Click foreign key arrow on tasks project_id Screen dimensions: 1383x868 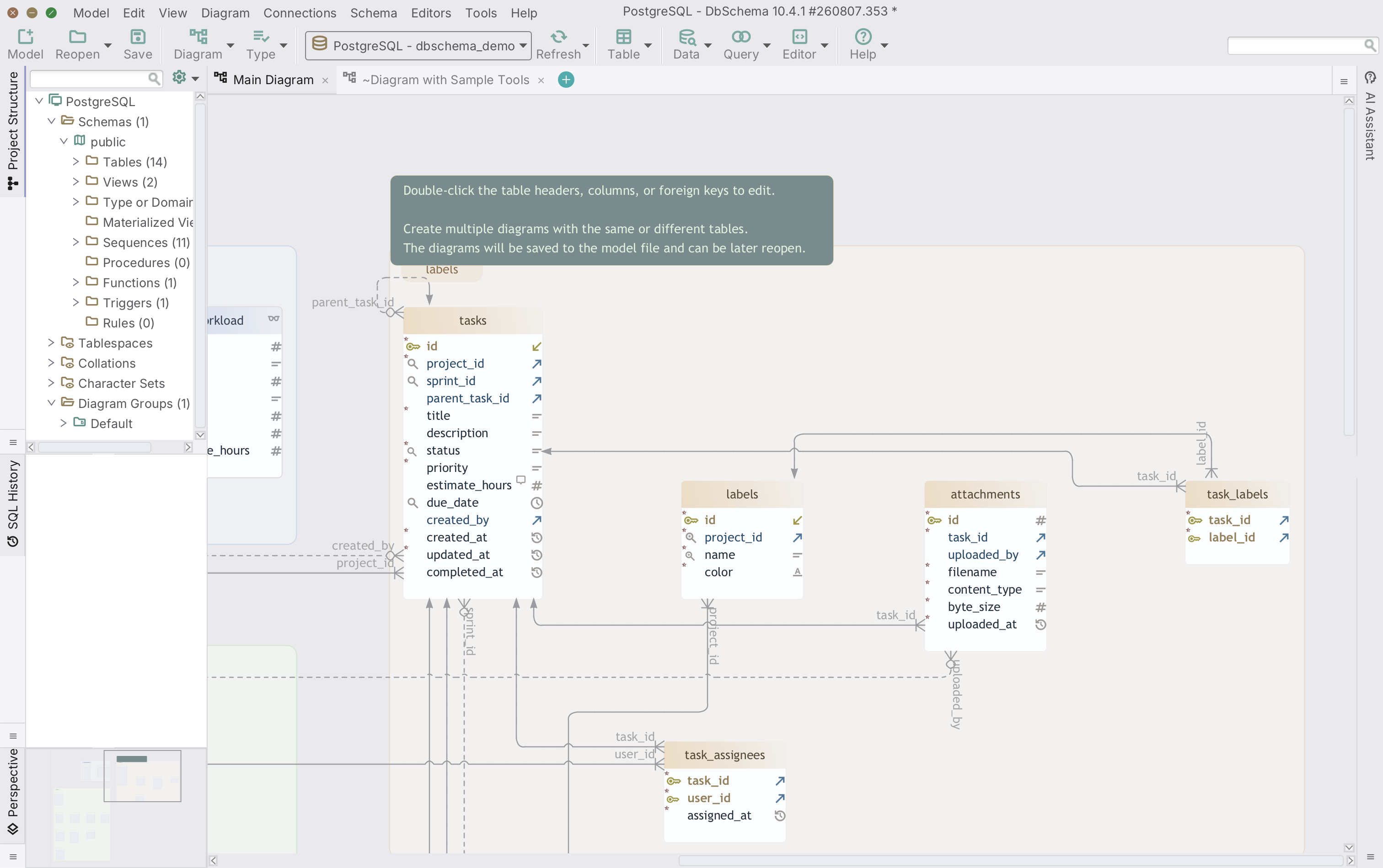click(537, 364)
